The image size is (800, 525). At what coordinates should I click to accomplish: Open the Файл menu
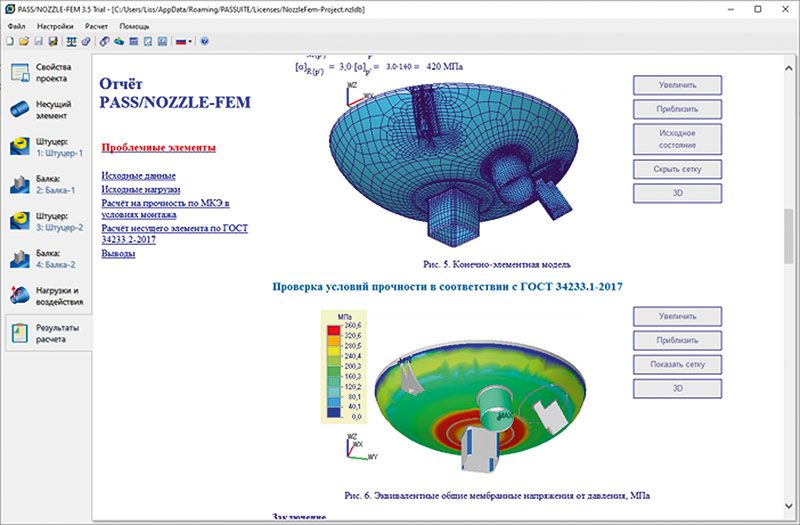click(x=17, y=26)
